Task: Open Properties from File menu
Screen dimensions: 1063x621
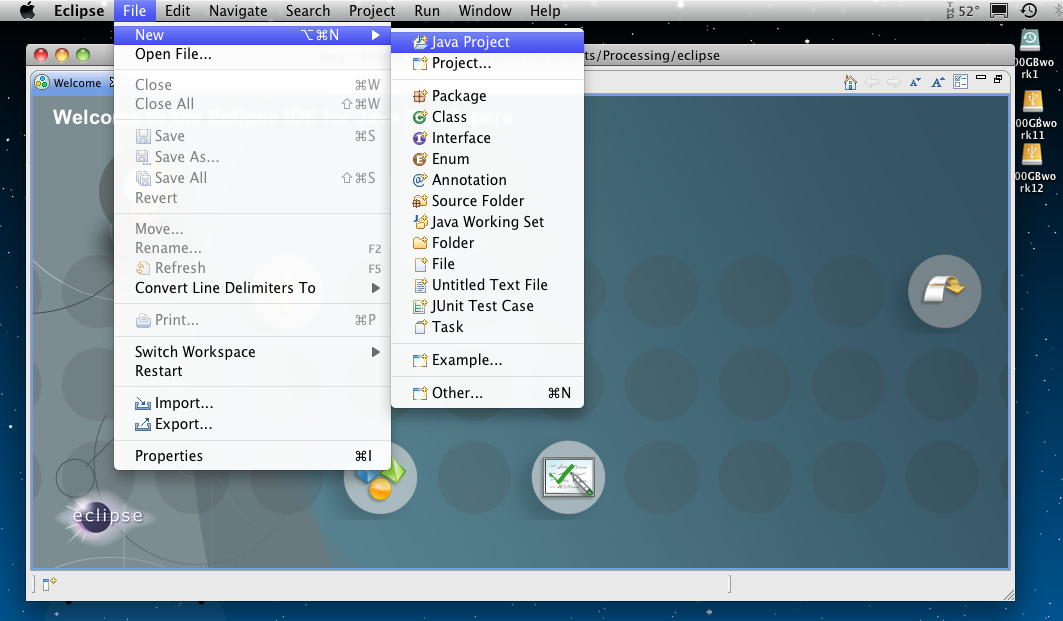Action: (252, 456)
